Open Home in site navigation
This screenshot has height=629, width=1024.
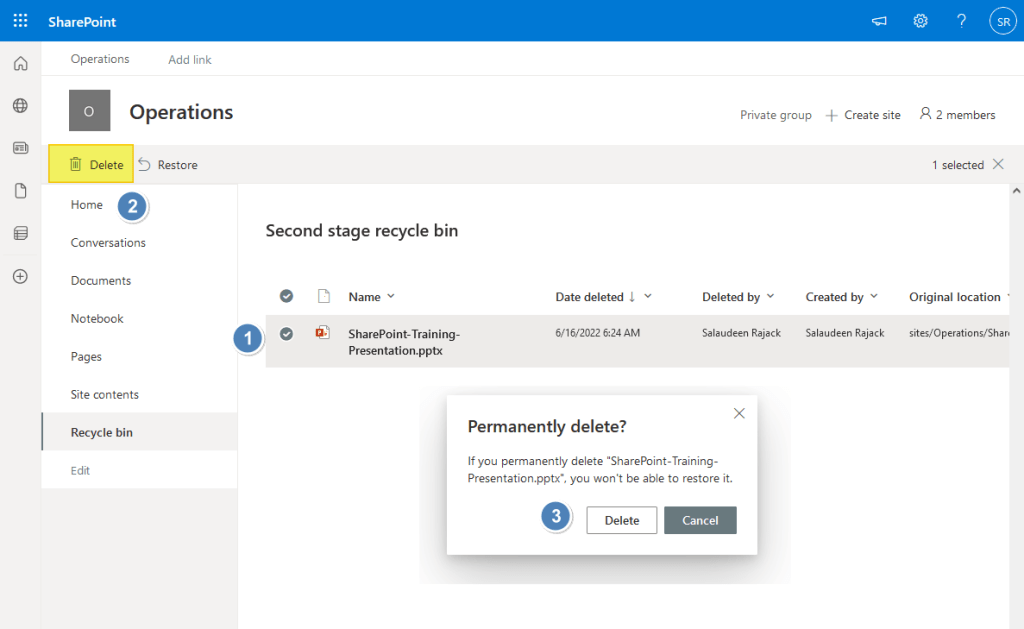point(86,204)
